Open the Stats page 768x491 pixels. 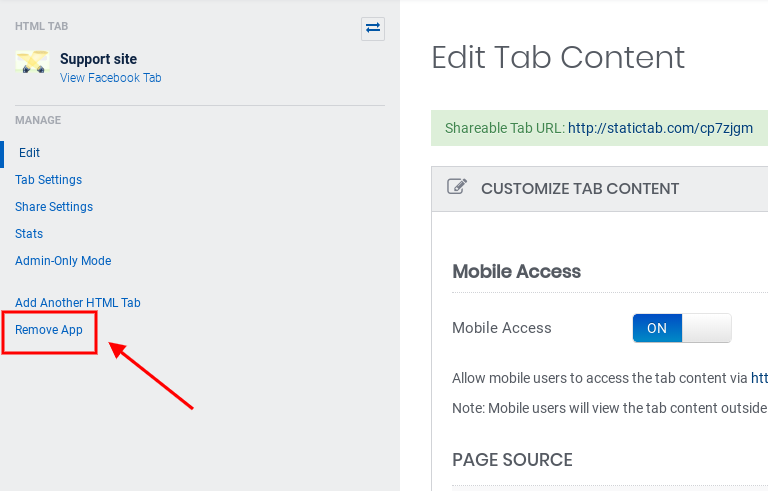pyautogui.click(x=29, y=234)
